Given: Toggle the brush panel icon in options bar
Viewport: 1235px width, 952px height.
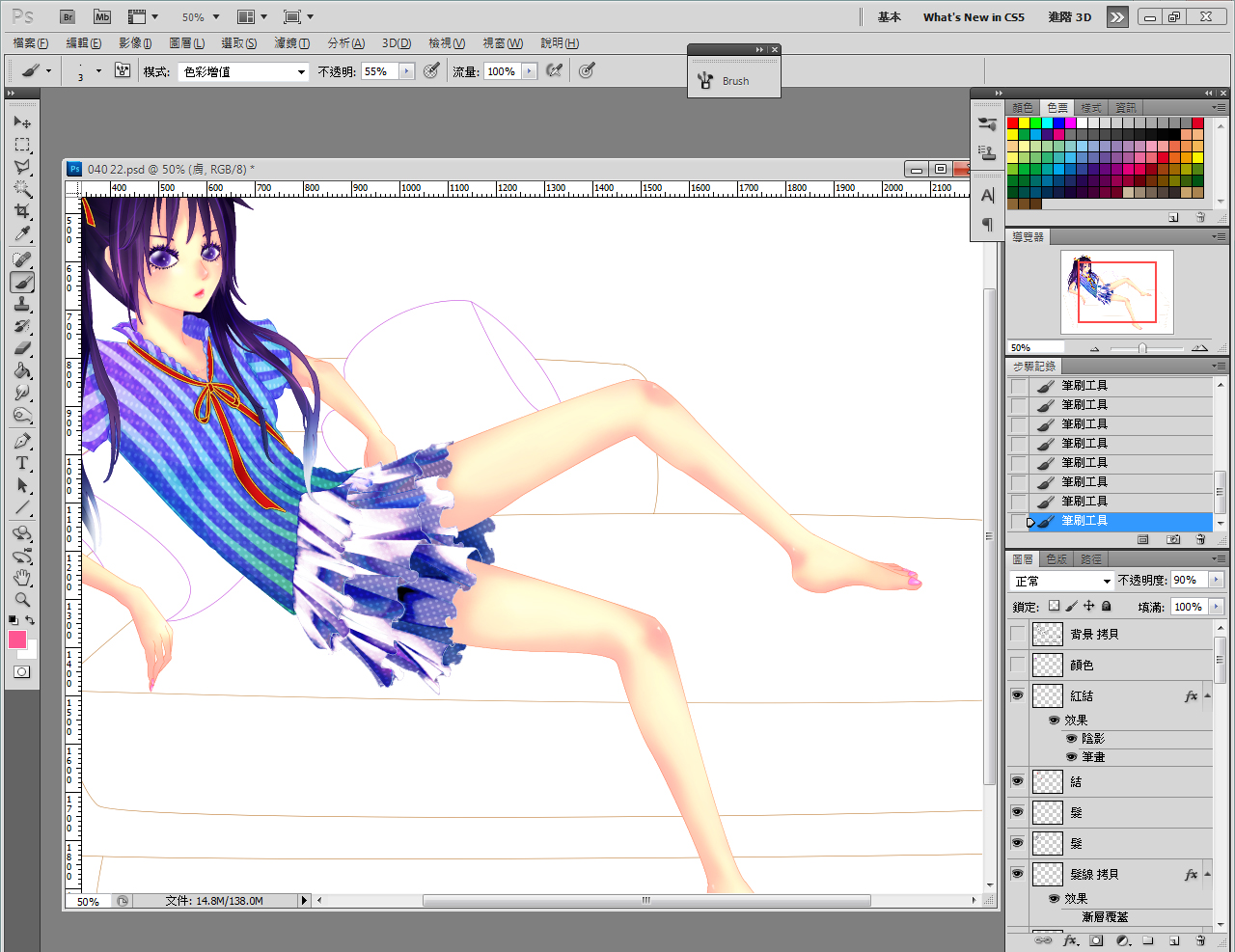Looking at the screenshot, I should [x=123, y=70].
